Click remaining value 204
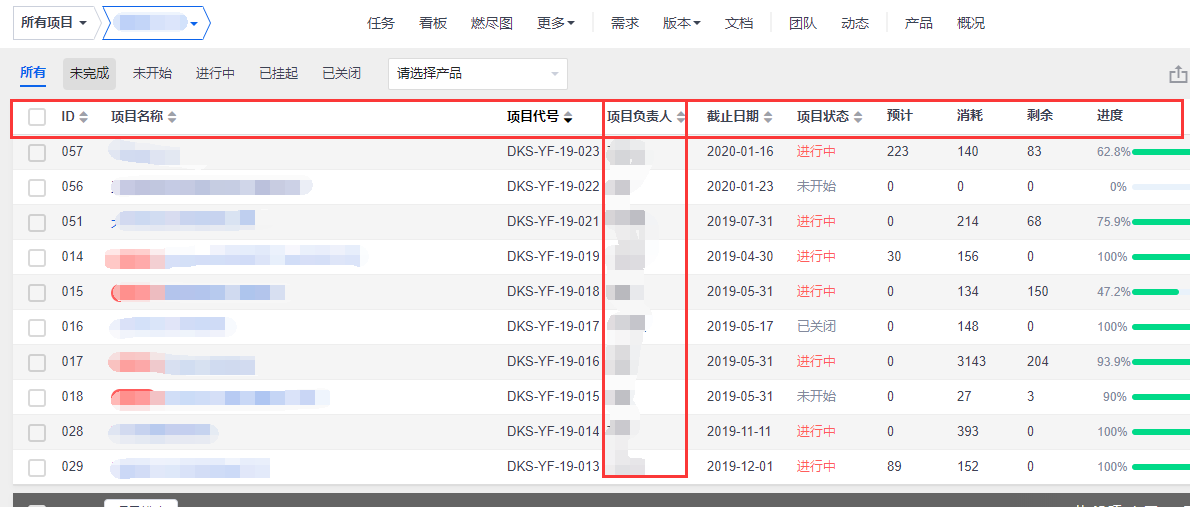The height and width of the screenshot is (507, 1190). click(x=1037, y=361)
